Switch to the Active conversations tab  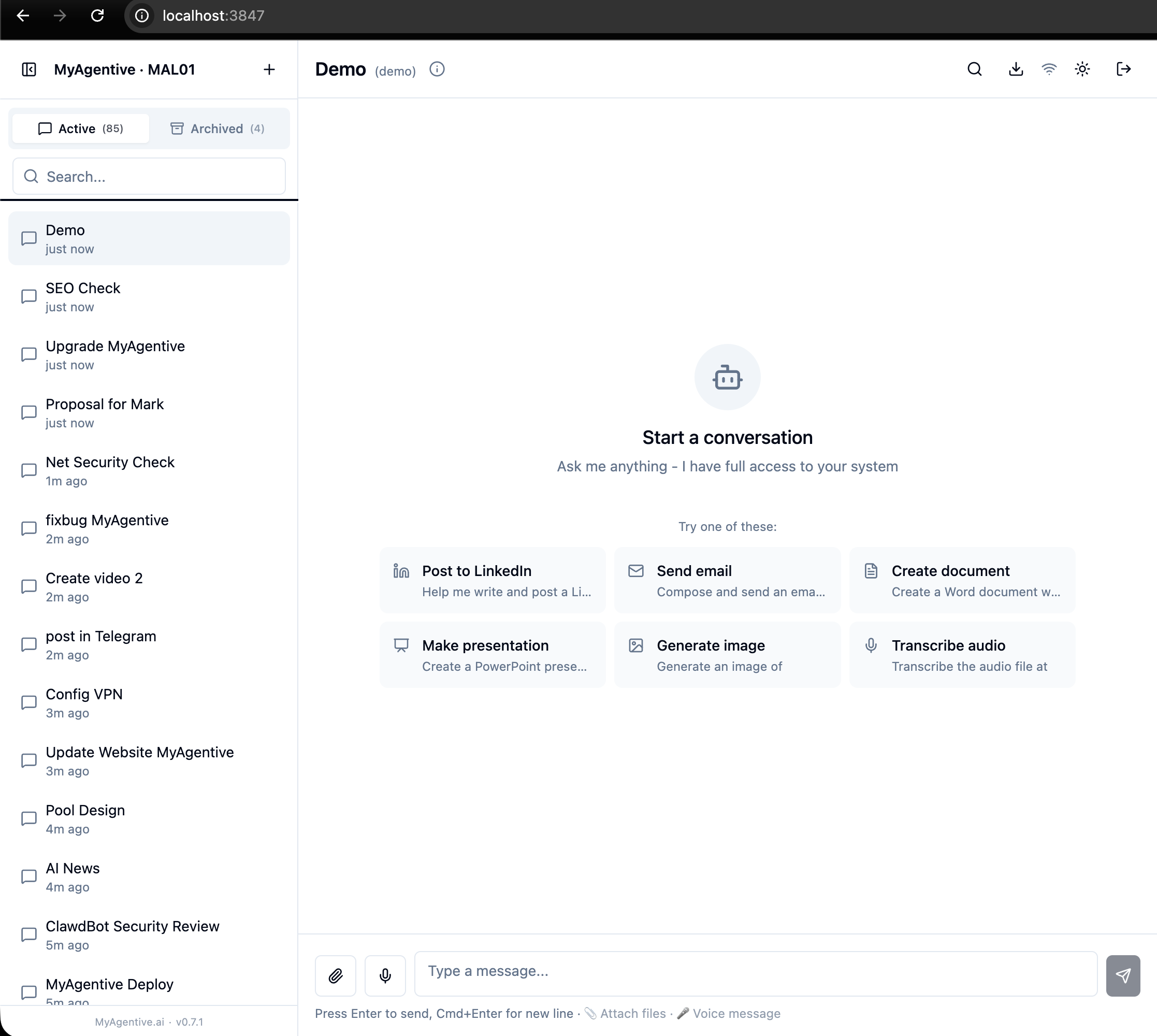80,128
